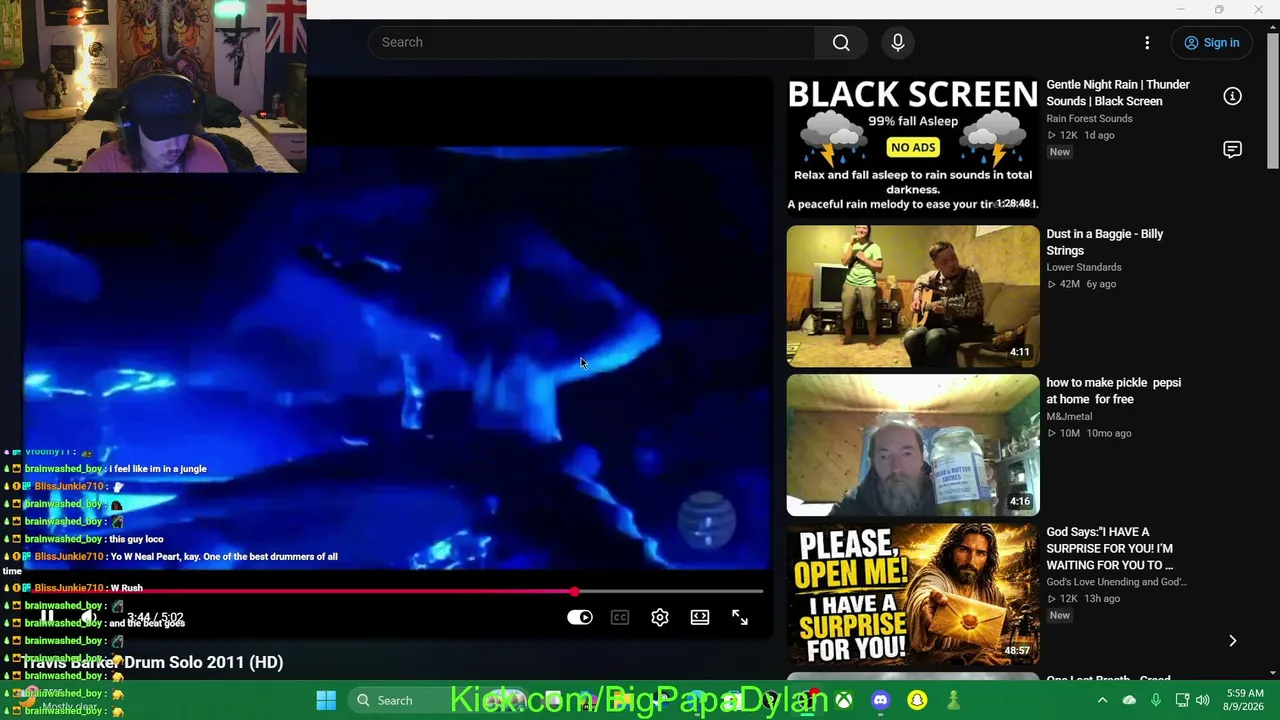Open the Windows Start menu
This screenshot has height=720, width=1280.
326,700
